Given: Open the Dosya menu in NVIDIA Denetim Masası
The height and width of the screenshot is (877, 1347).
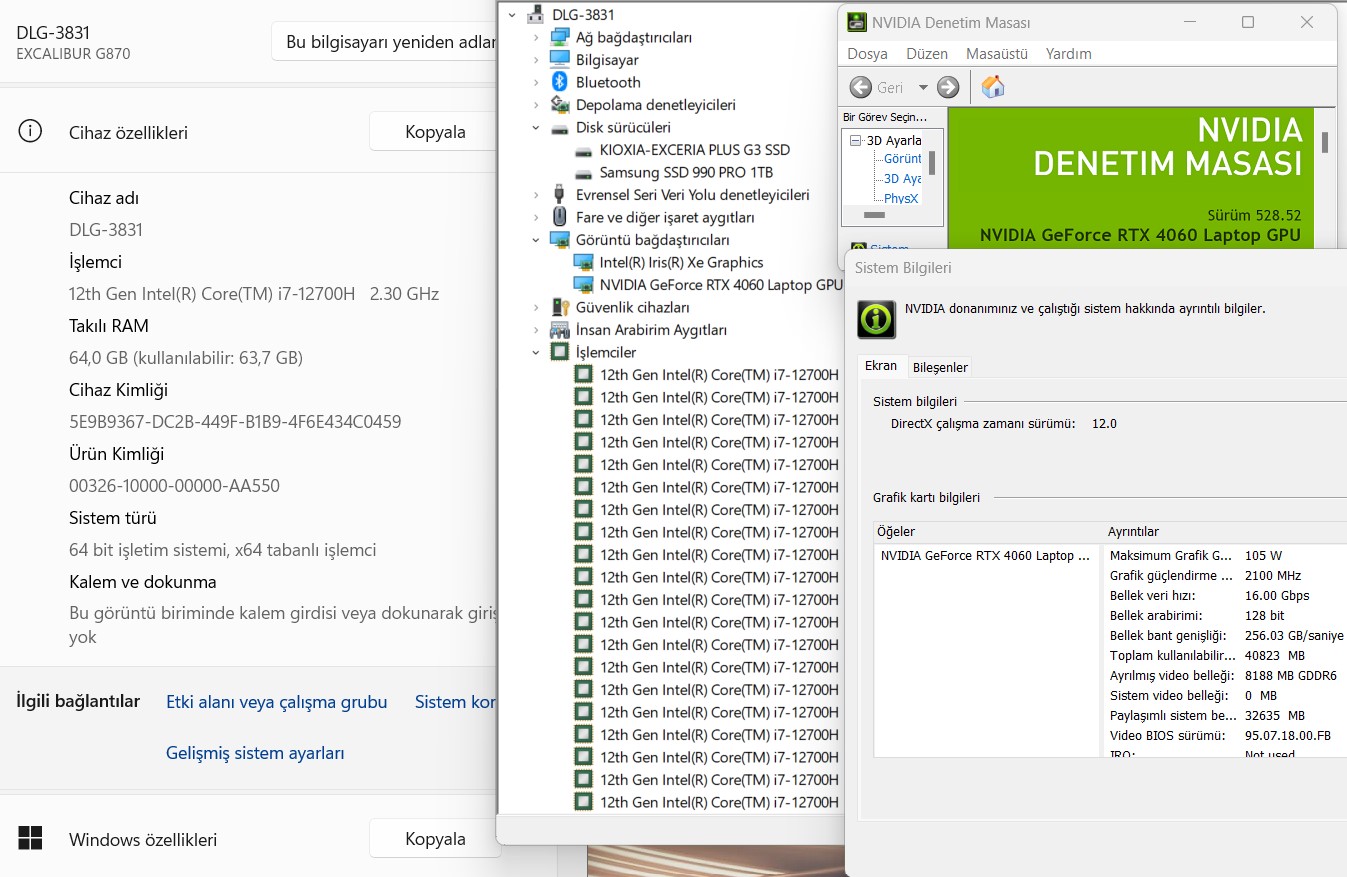Looking at the screenshot, I should 867,54.
